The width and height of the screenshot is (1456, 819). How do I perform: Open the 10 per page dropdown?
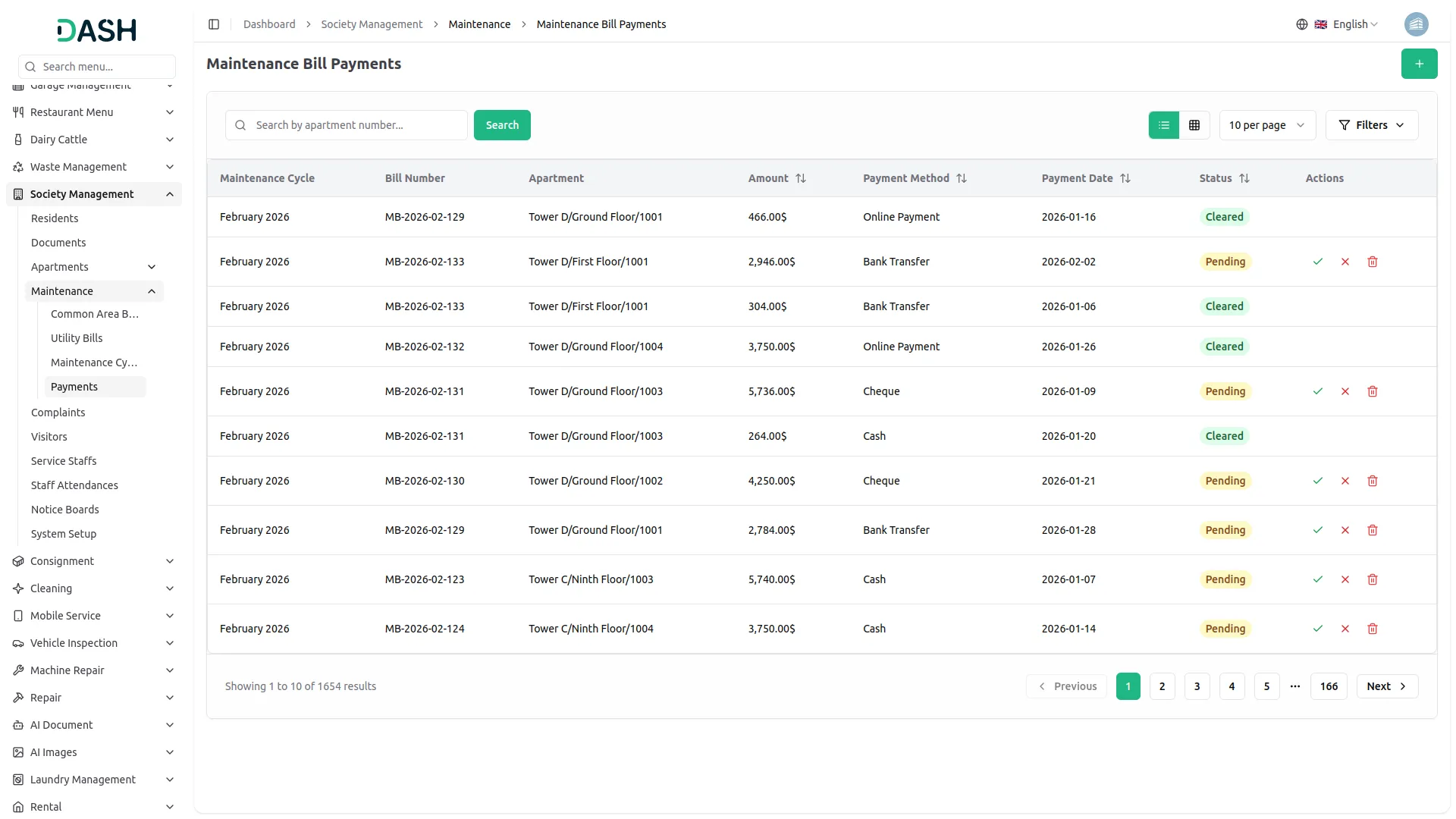tap(1266, 125)
